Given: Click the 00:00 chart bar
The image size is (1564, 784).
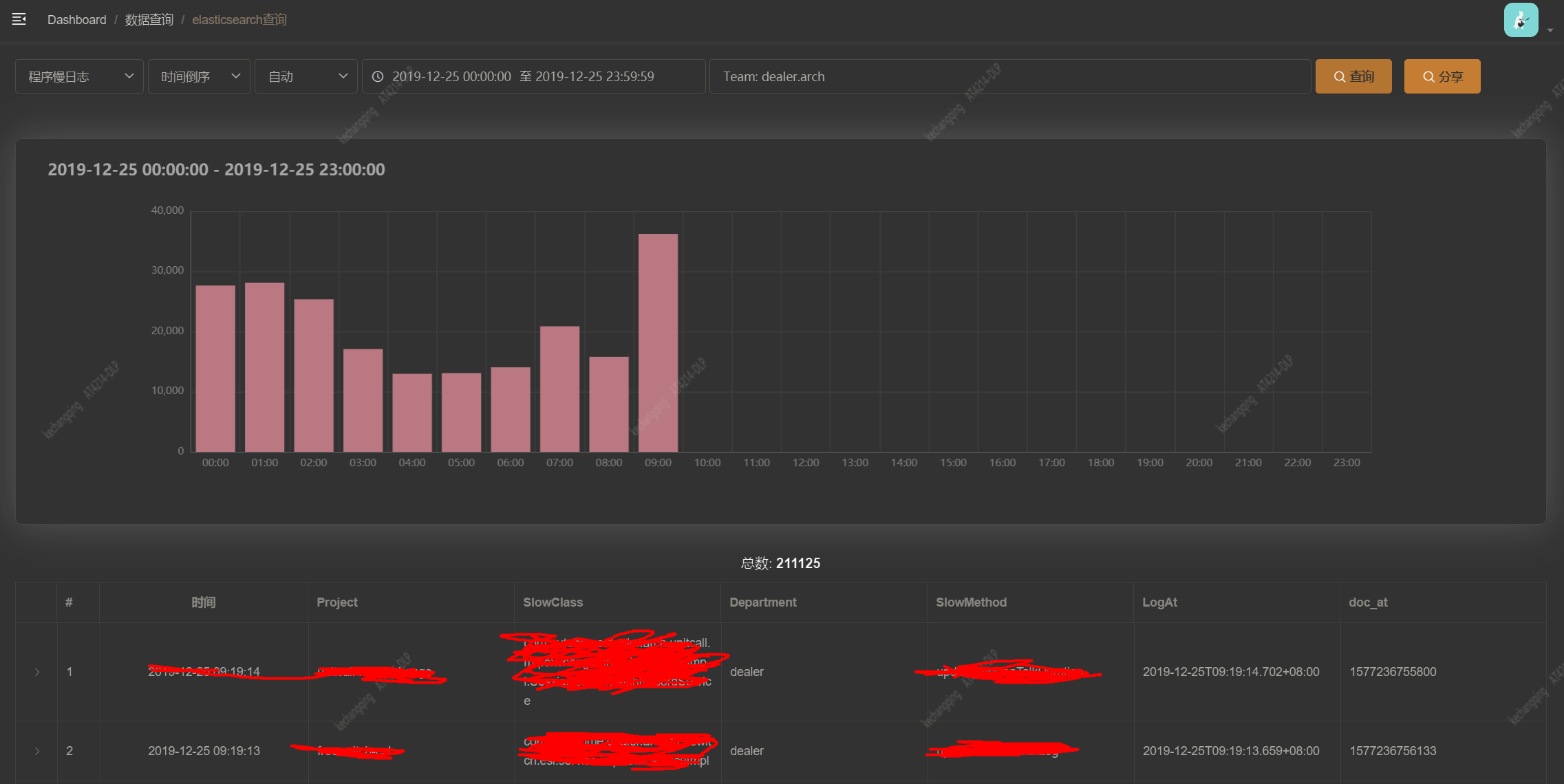Looking at the screenshot, I should click(215, 369).
